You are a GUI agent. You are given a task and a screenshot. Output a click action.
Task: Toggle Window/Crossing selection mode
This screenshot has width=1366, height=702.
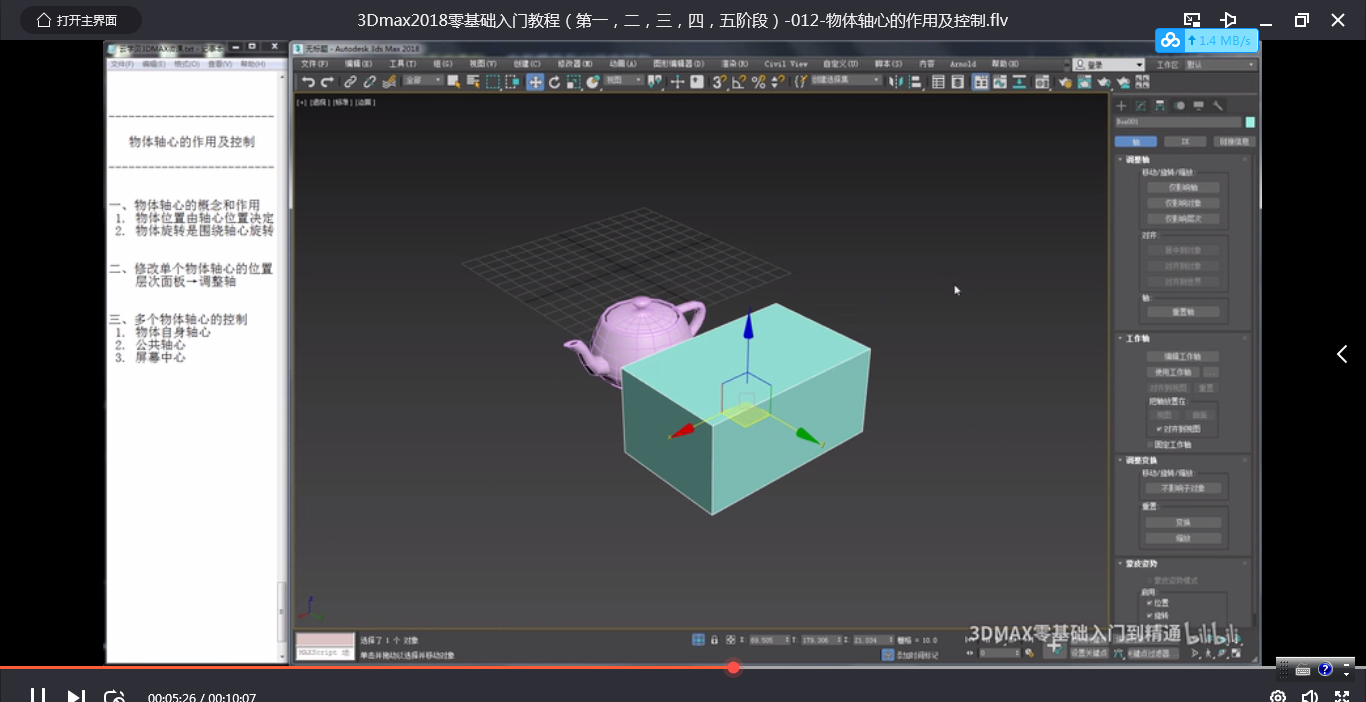[512, 82]
